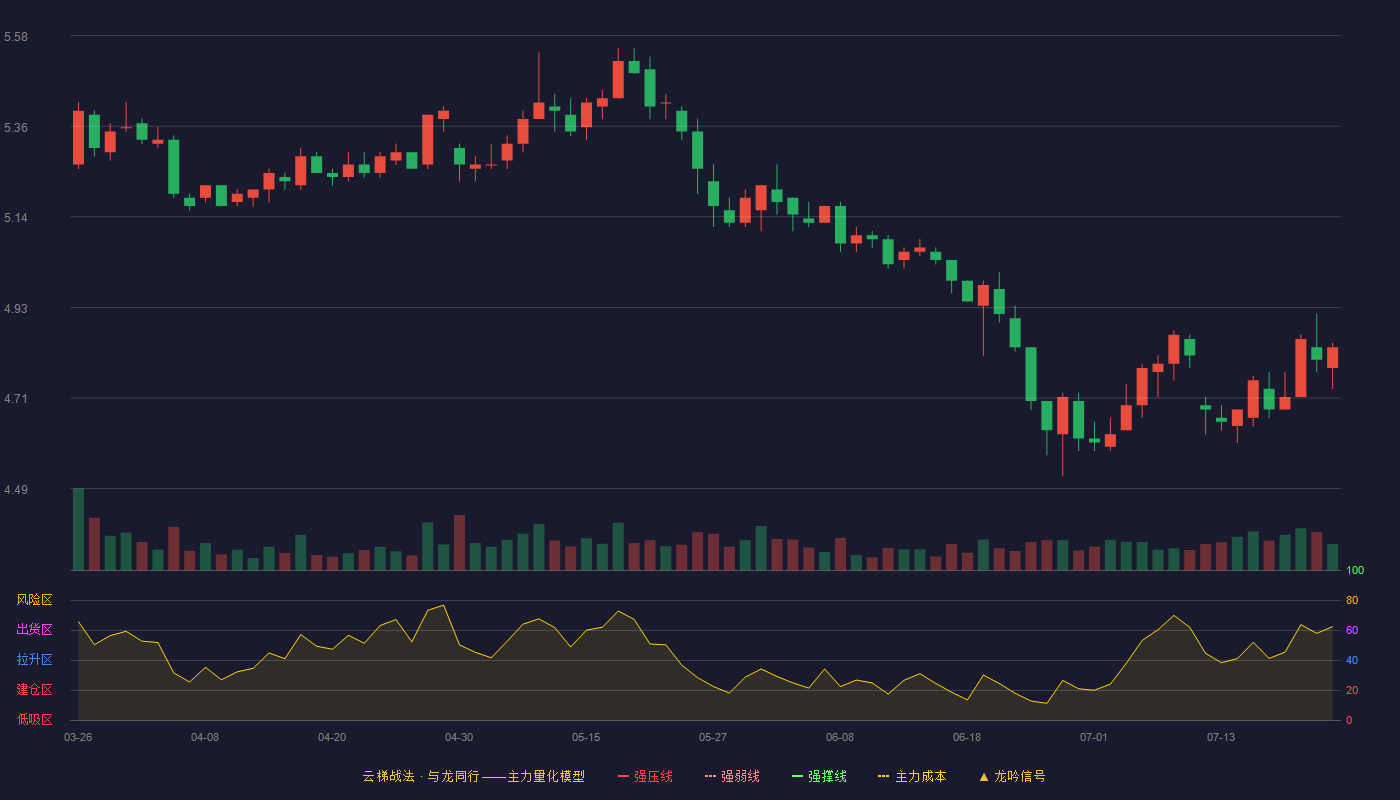Select the 低吸区 zone label

pyautogui.click(x=34, y=720)
